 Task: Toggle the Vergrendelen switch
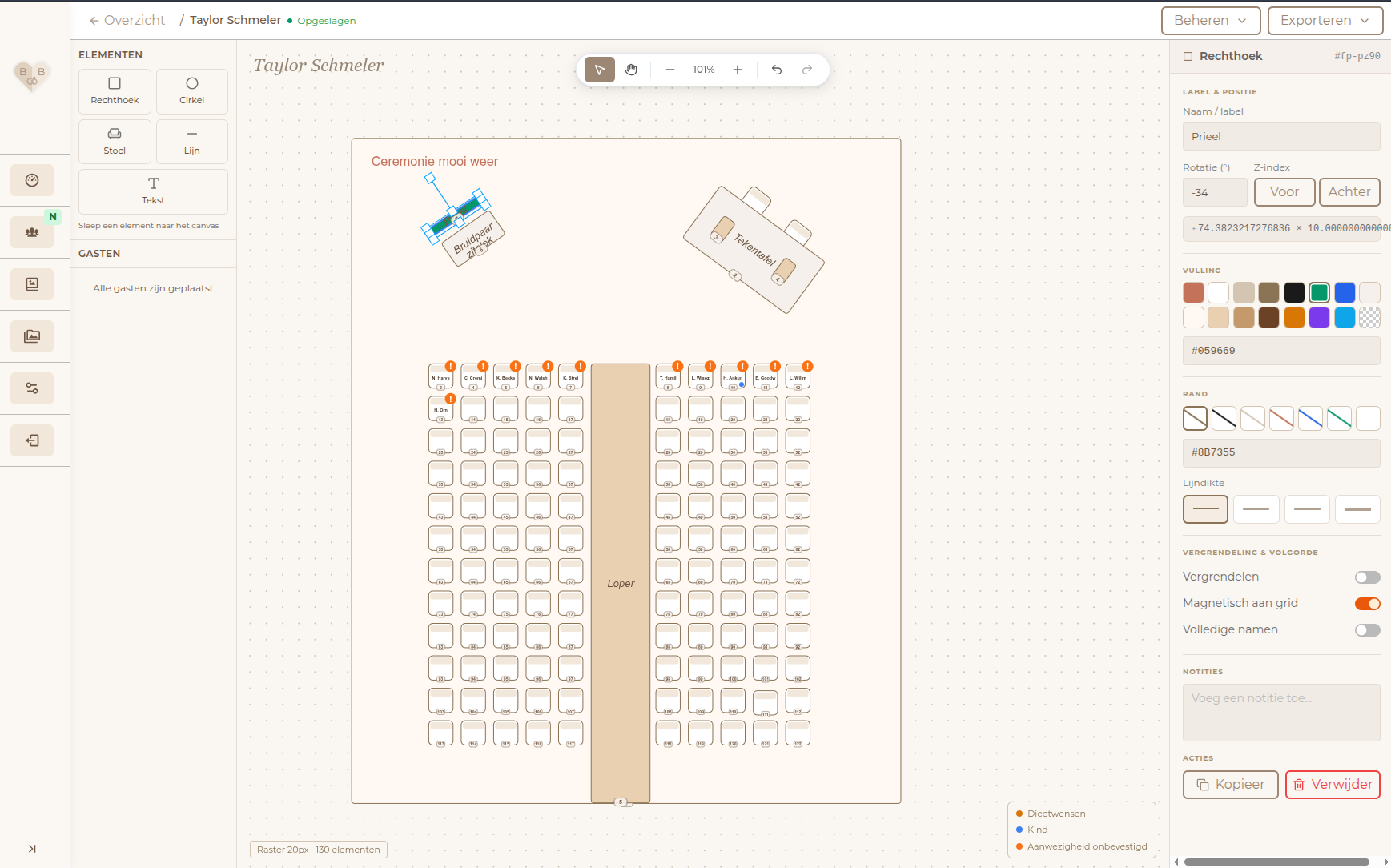pos(1367,577)
